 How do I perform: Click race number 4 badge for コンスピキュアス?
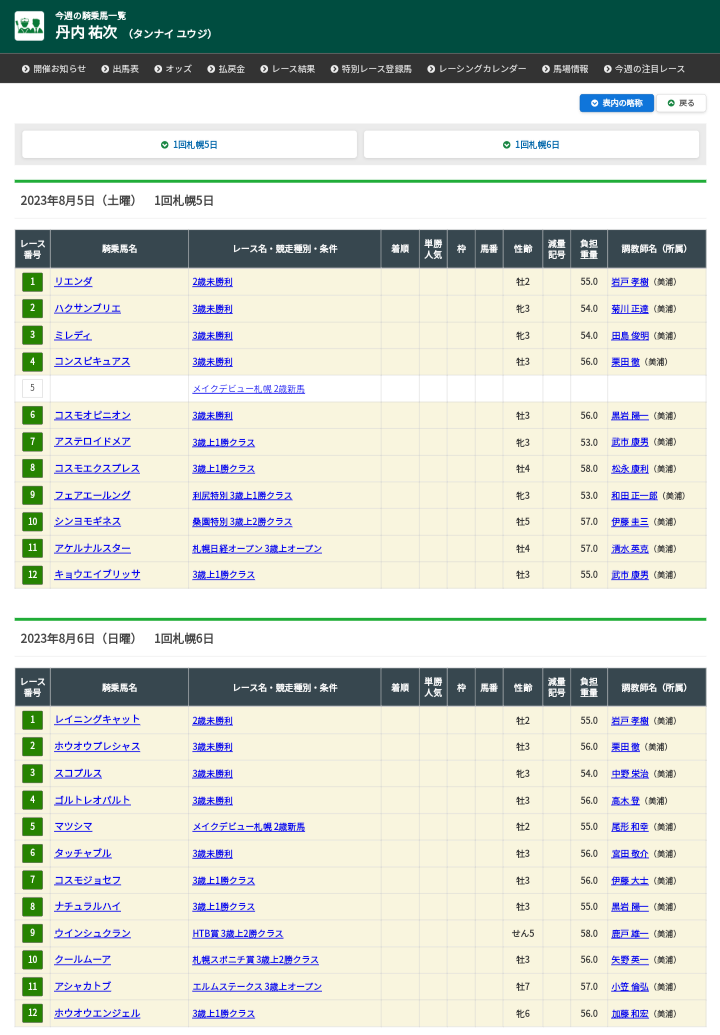pos(32,362)
